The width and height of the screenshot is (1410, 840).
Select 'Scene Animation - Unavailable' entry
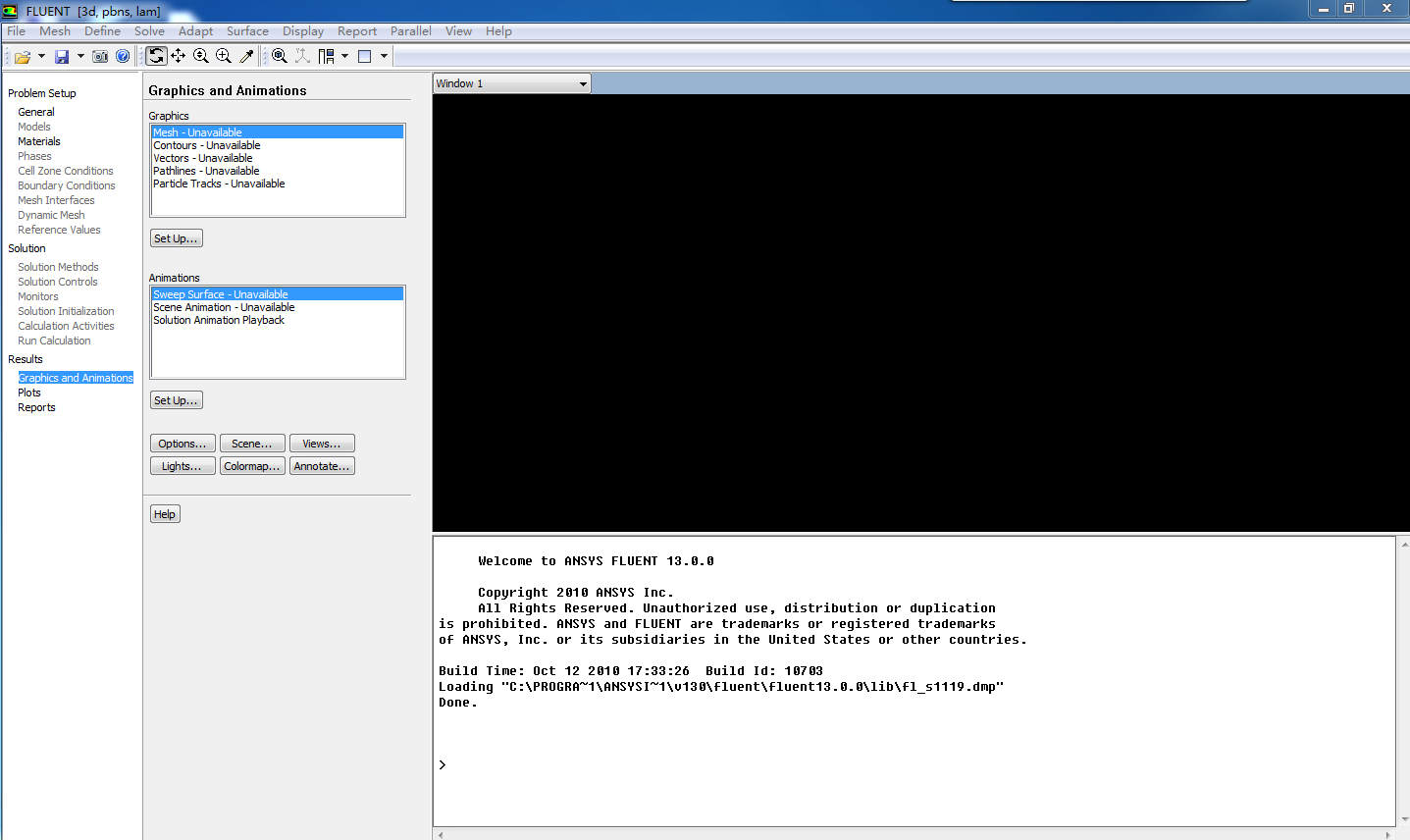point(278,307)
